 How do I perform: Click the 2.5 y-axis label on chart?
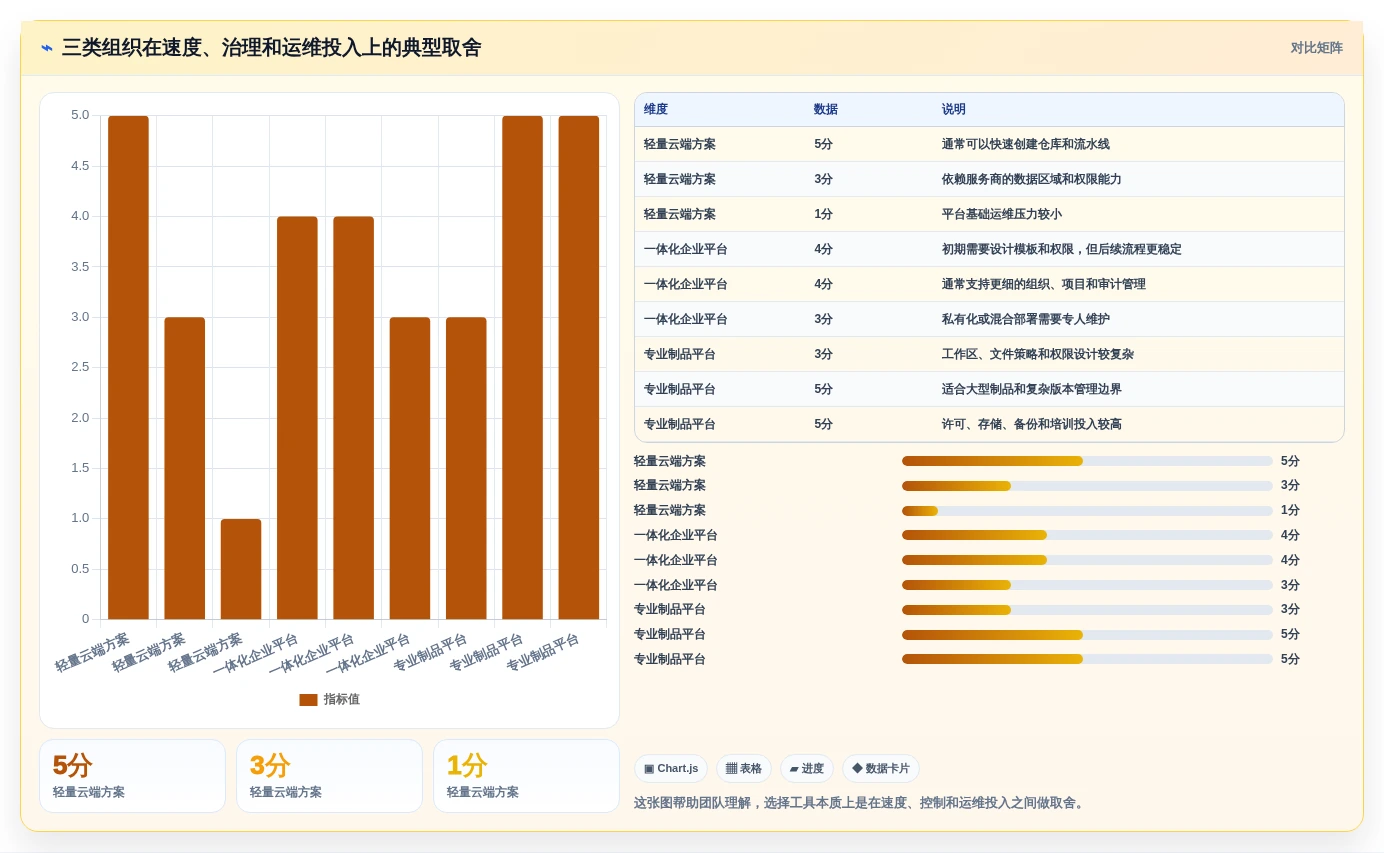[x=80, y=367]
